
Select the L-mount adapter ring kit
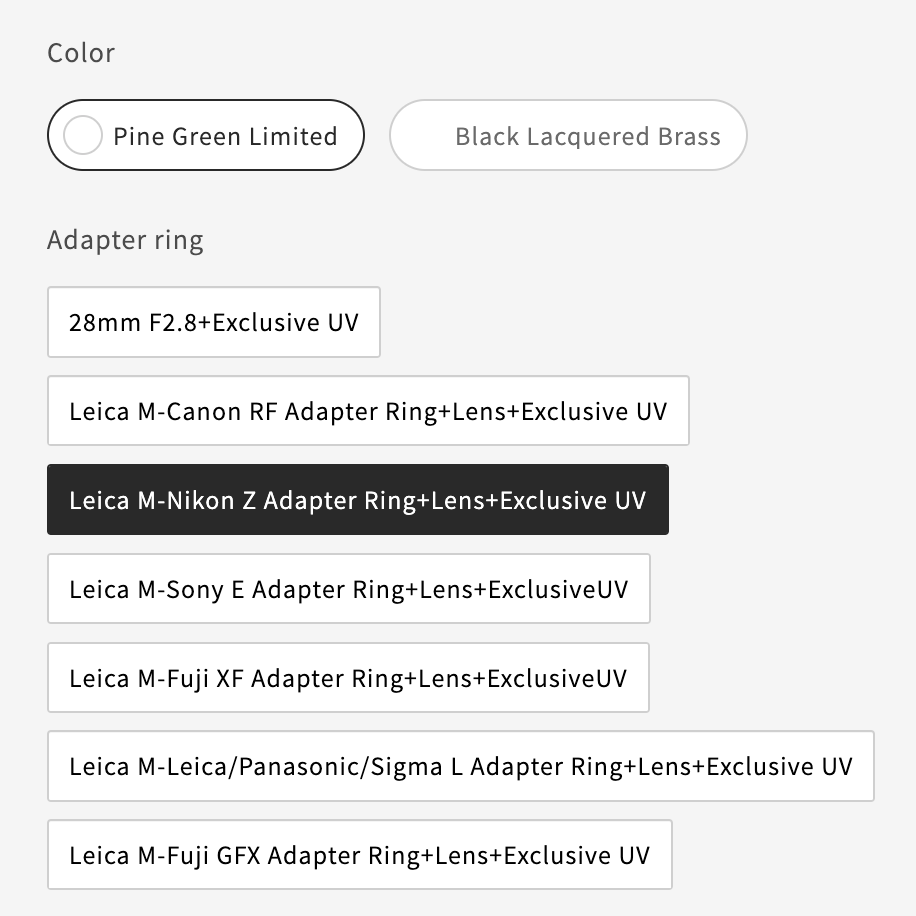point(461,766)
